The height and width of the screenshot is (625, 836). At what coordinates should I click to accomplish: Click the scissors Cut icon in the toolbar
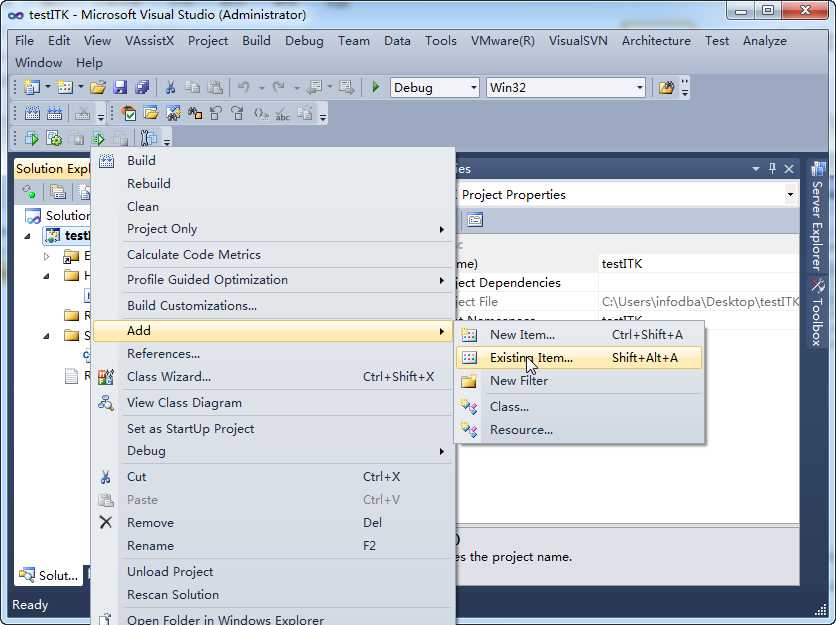170,87
